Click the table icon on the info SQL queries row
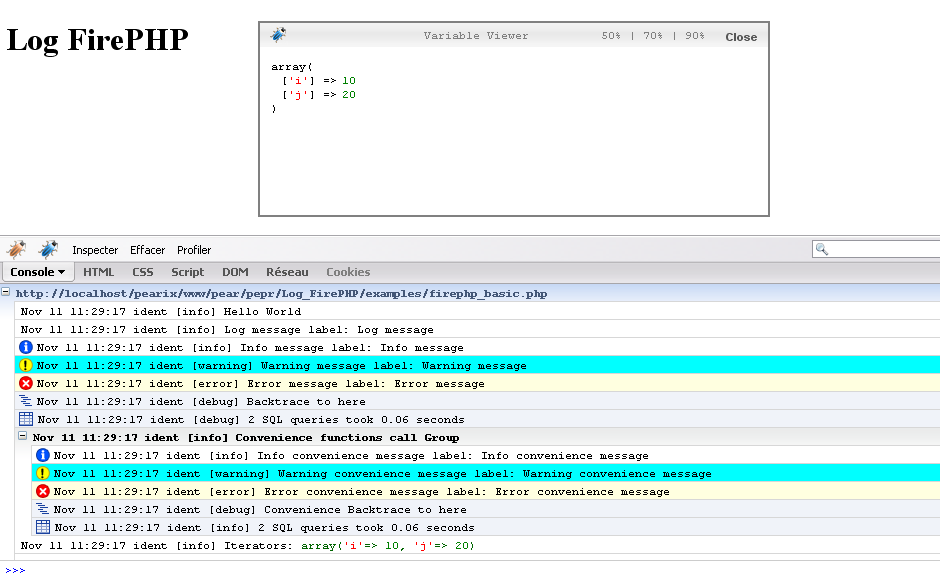Image resolution: width=940 pixels, height=578 pixels. tap(43, 527)
